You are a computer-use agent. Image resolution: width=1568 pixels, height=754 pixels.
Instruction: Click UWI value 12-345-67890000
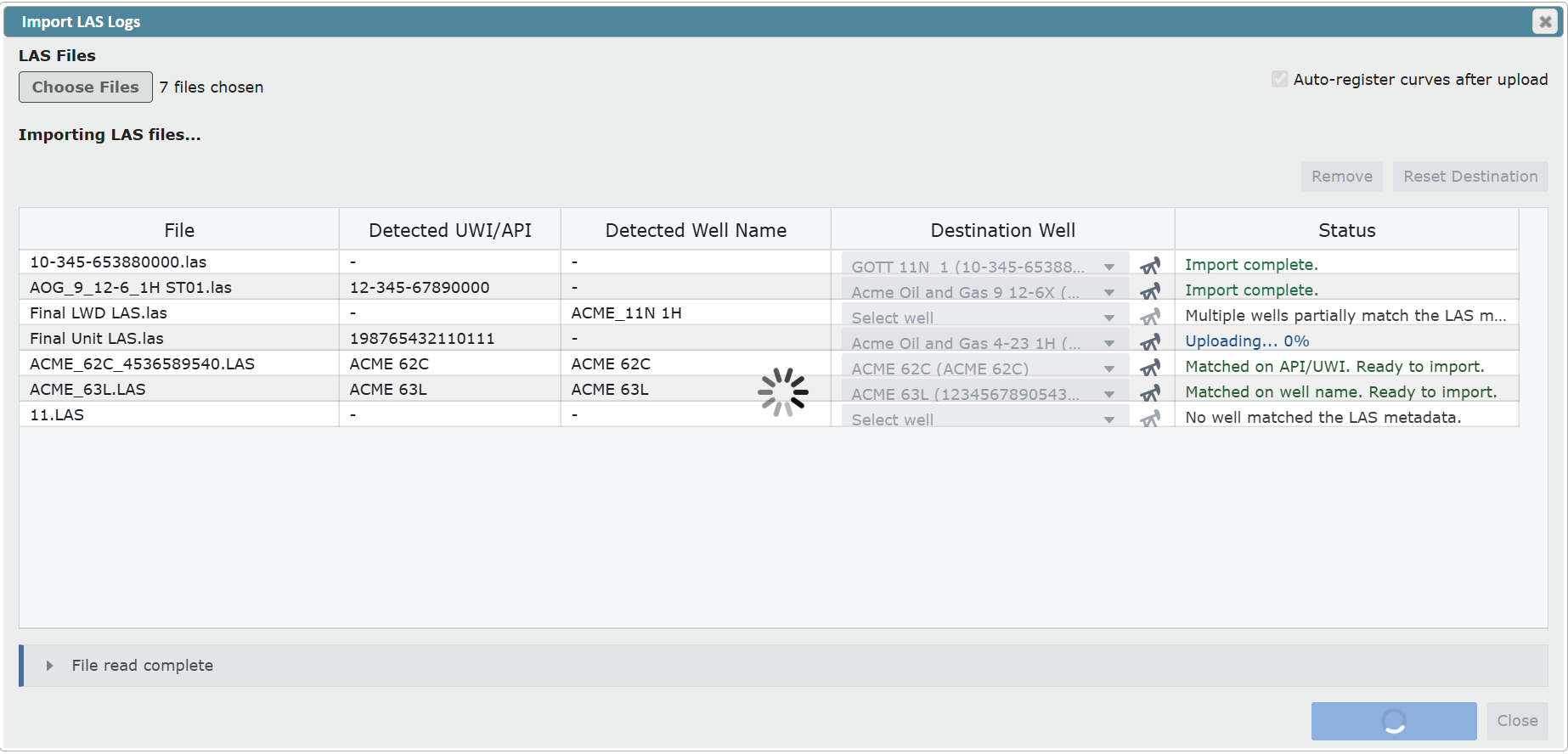pyautogui.click(x=420, y=288)
